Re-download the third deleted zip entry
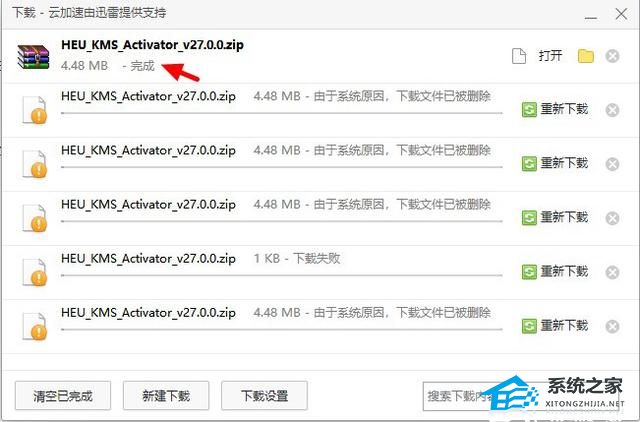The image size is (640, 422). point(555,218)
